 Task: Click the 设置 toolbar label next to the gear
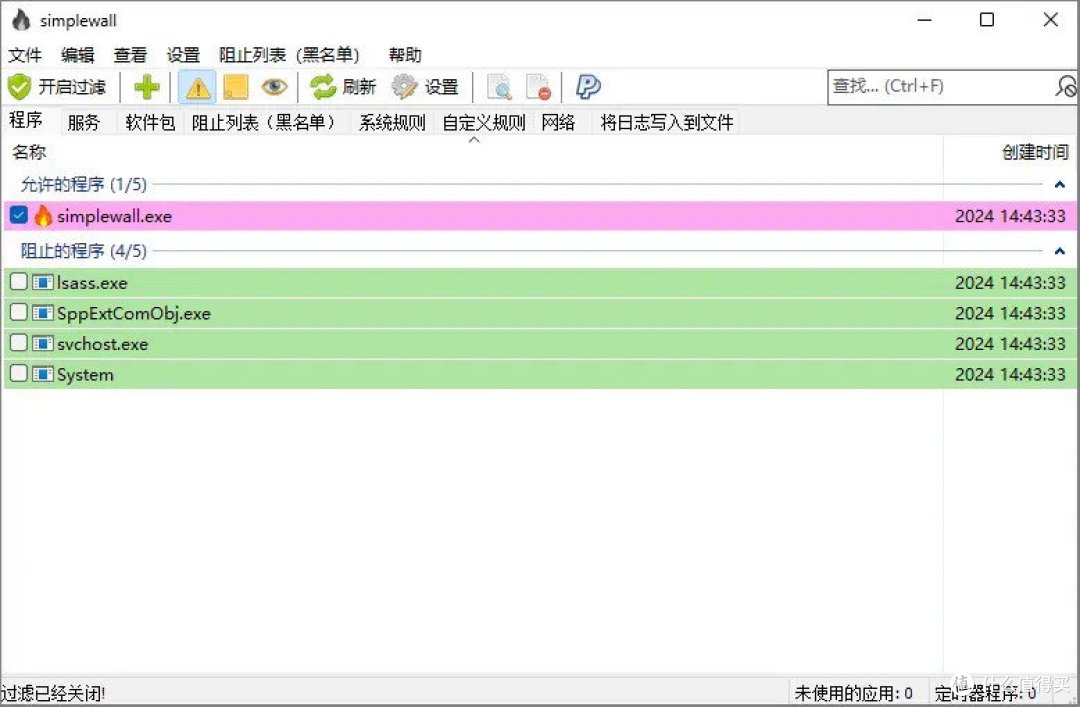441,87
